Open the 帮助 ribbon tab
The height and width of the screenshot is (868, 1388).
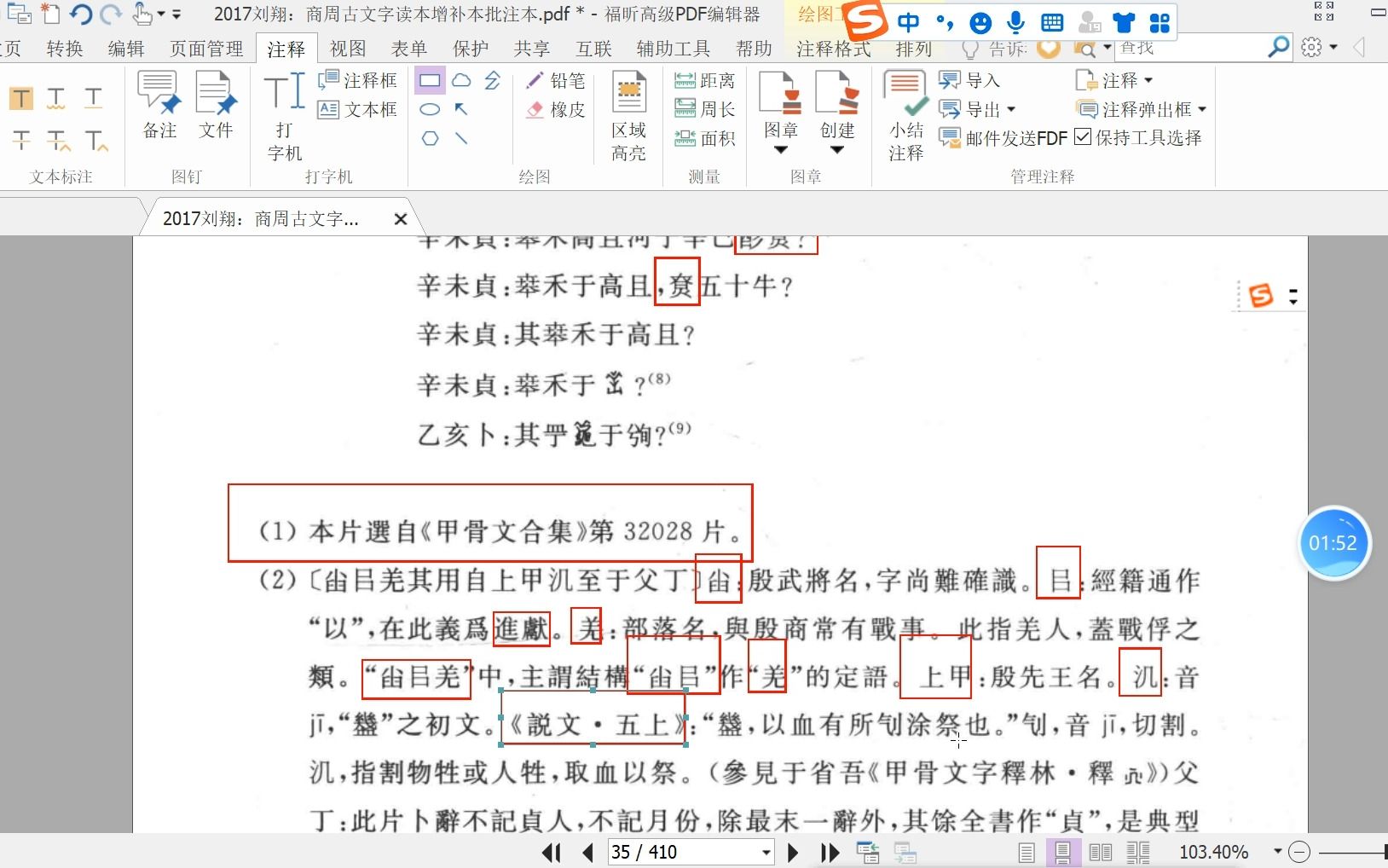tap(754, 49)
